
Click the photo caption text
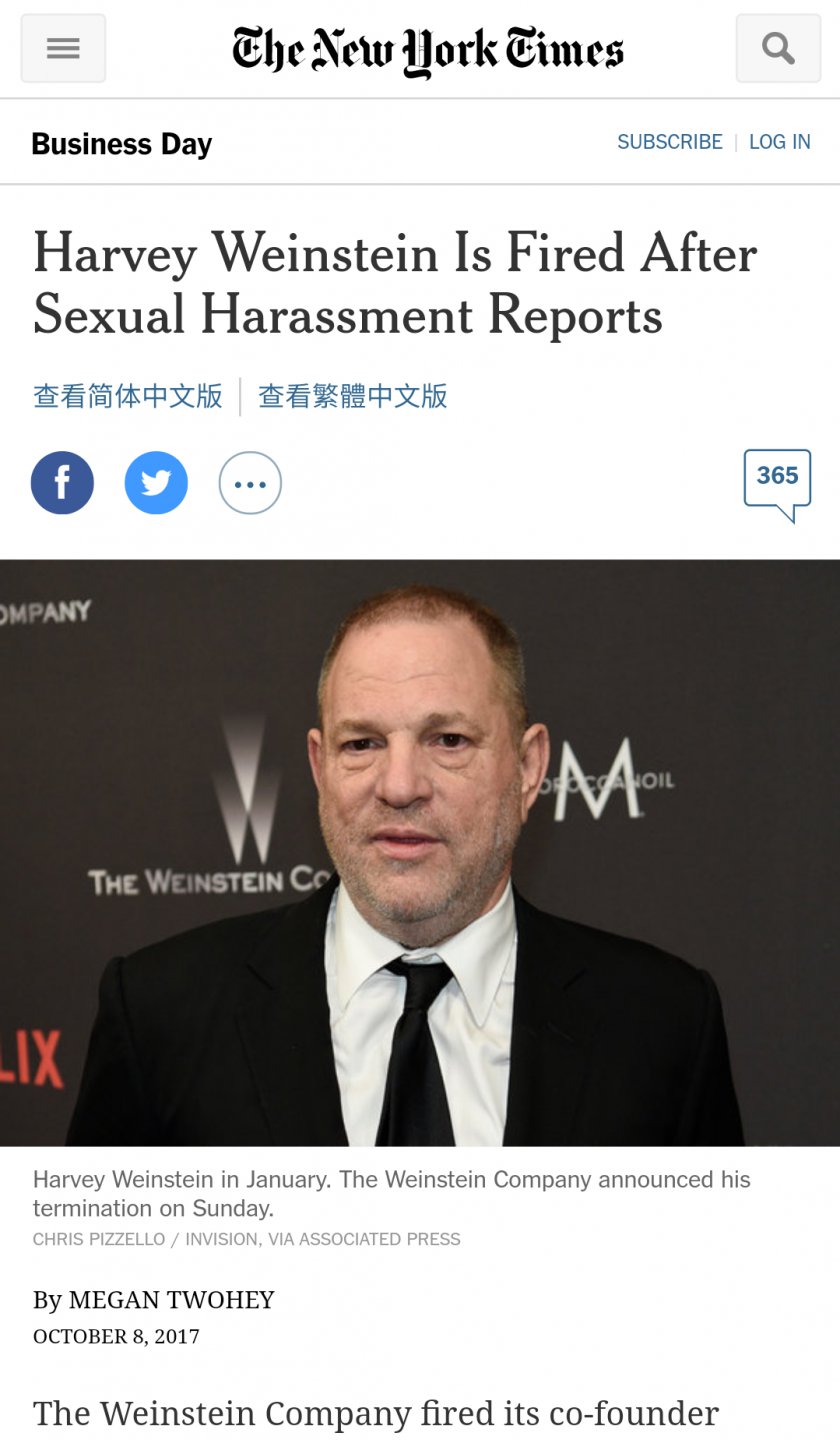click(x=391, y=1193)
